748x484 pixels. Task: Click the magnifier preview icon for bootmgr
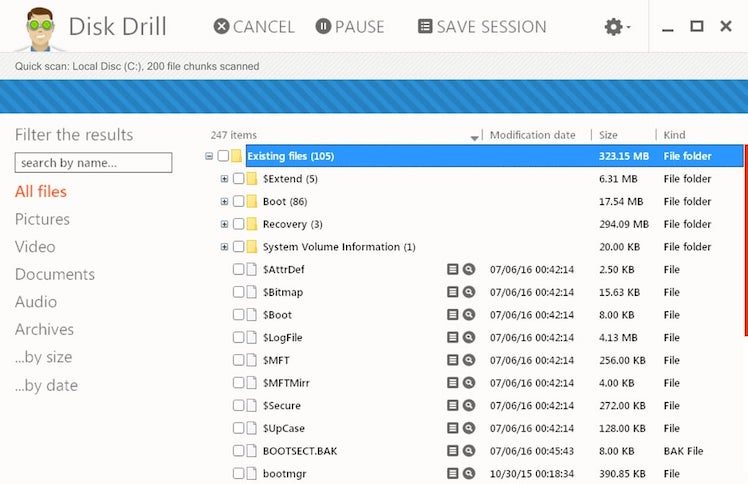click(x=468, y=473)
